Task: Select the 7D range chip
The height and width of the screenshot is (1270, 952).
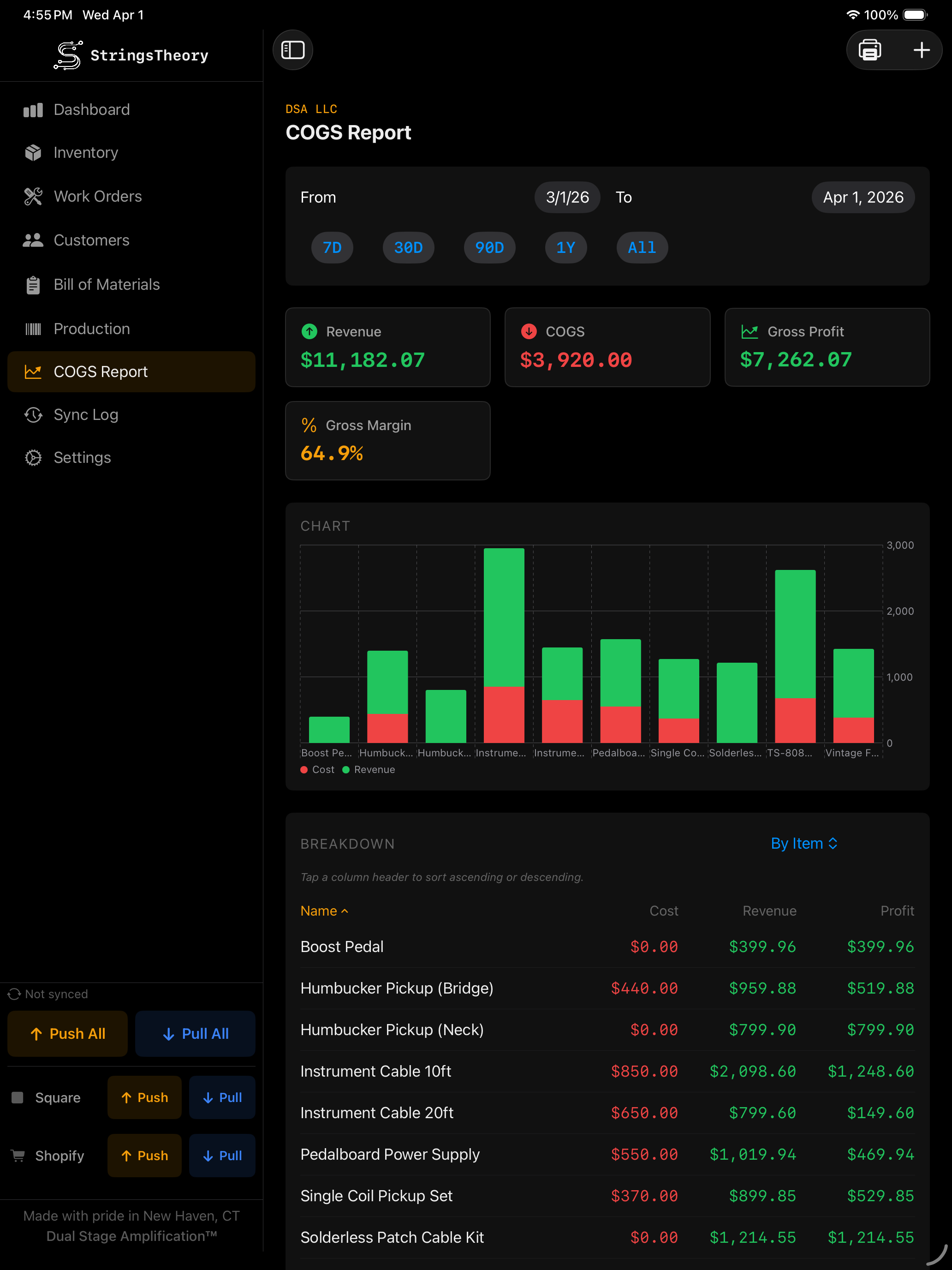Action: (x=332, y=247)
